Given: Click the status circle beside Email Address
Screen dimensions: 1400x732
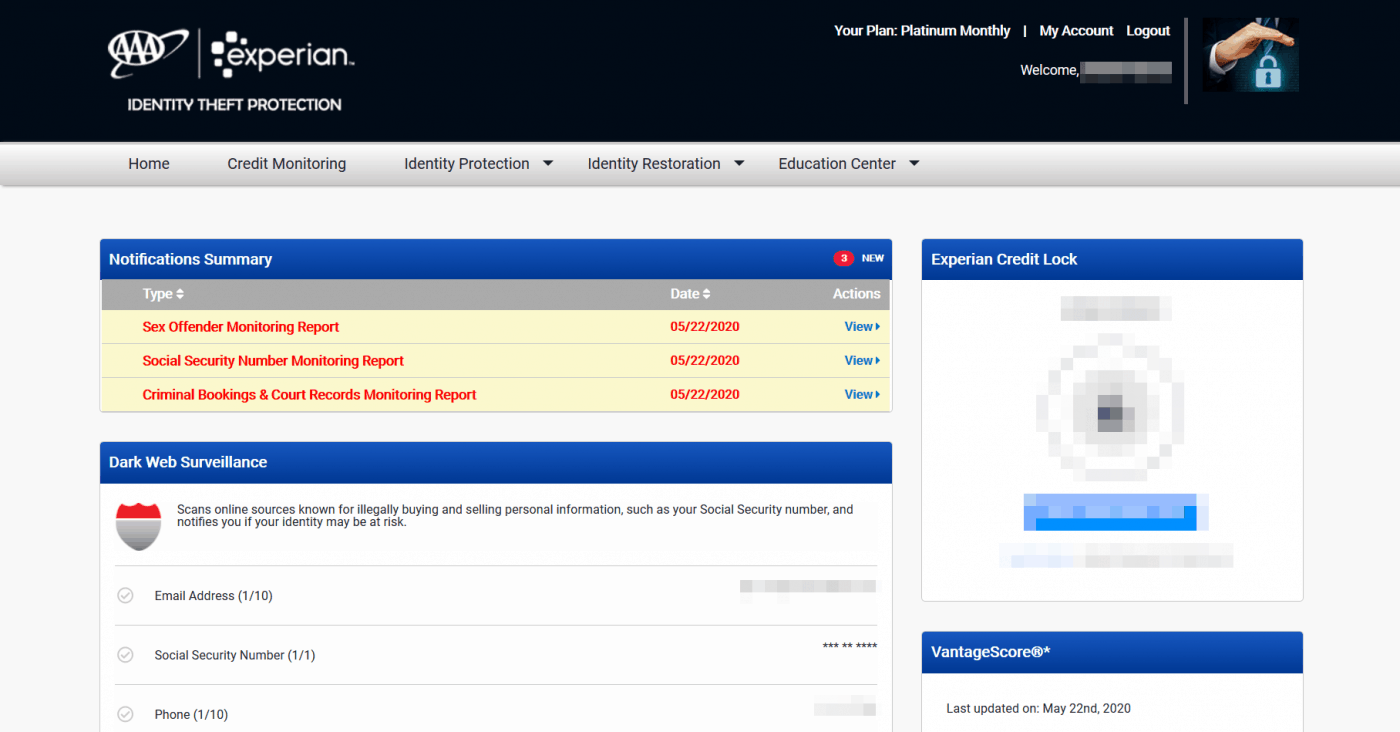Looking at the screenshot, I should [125, 595].
